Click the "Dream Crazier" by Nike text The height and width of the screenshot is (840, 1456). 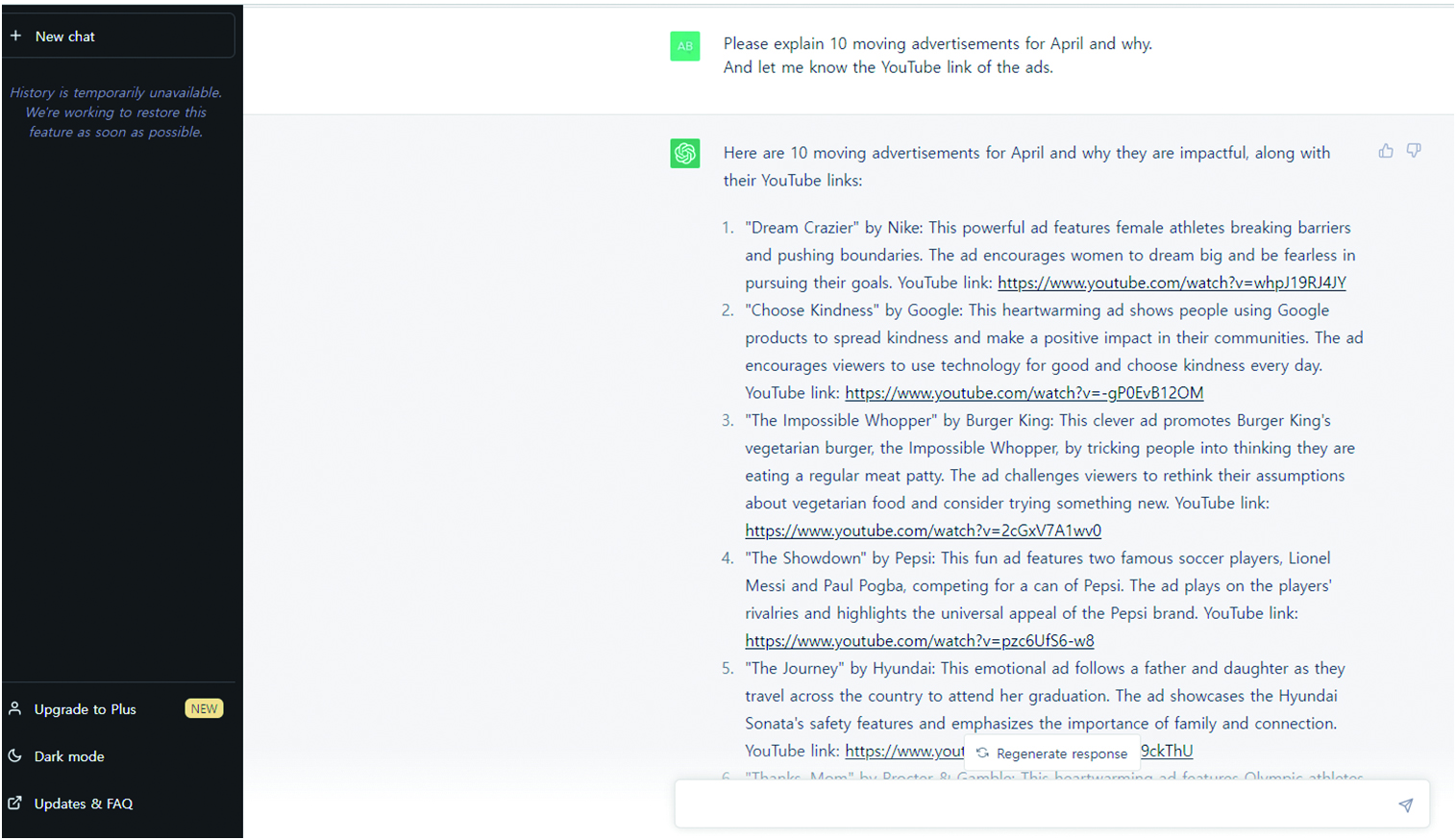(x=832, y=228)
